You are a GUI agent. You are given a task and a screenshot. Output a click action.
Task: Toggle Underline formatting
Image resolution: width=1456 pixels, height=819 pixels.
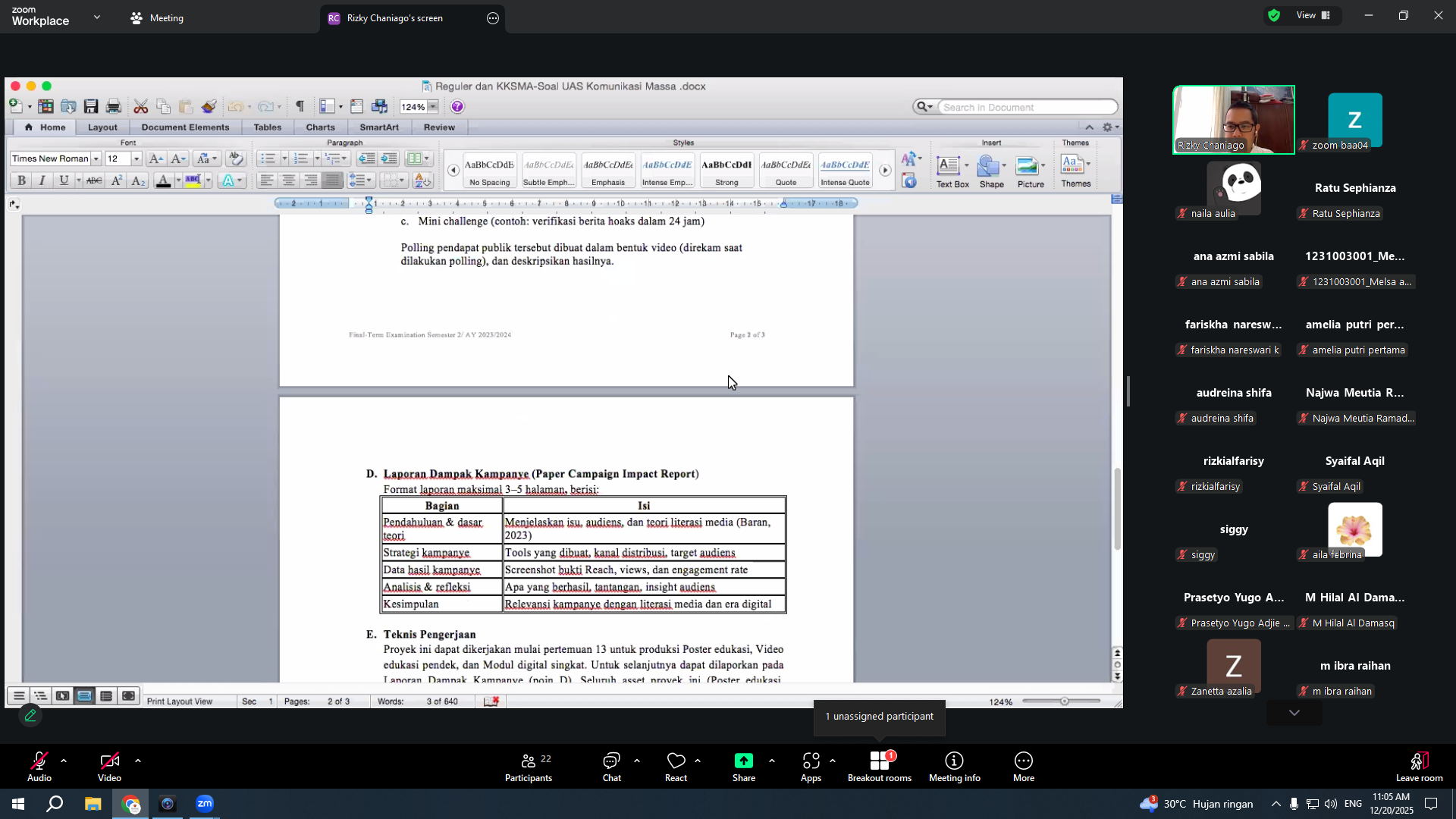pos(64,180)
